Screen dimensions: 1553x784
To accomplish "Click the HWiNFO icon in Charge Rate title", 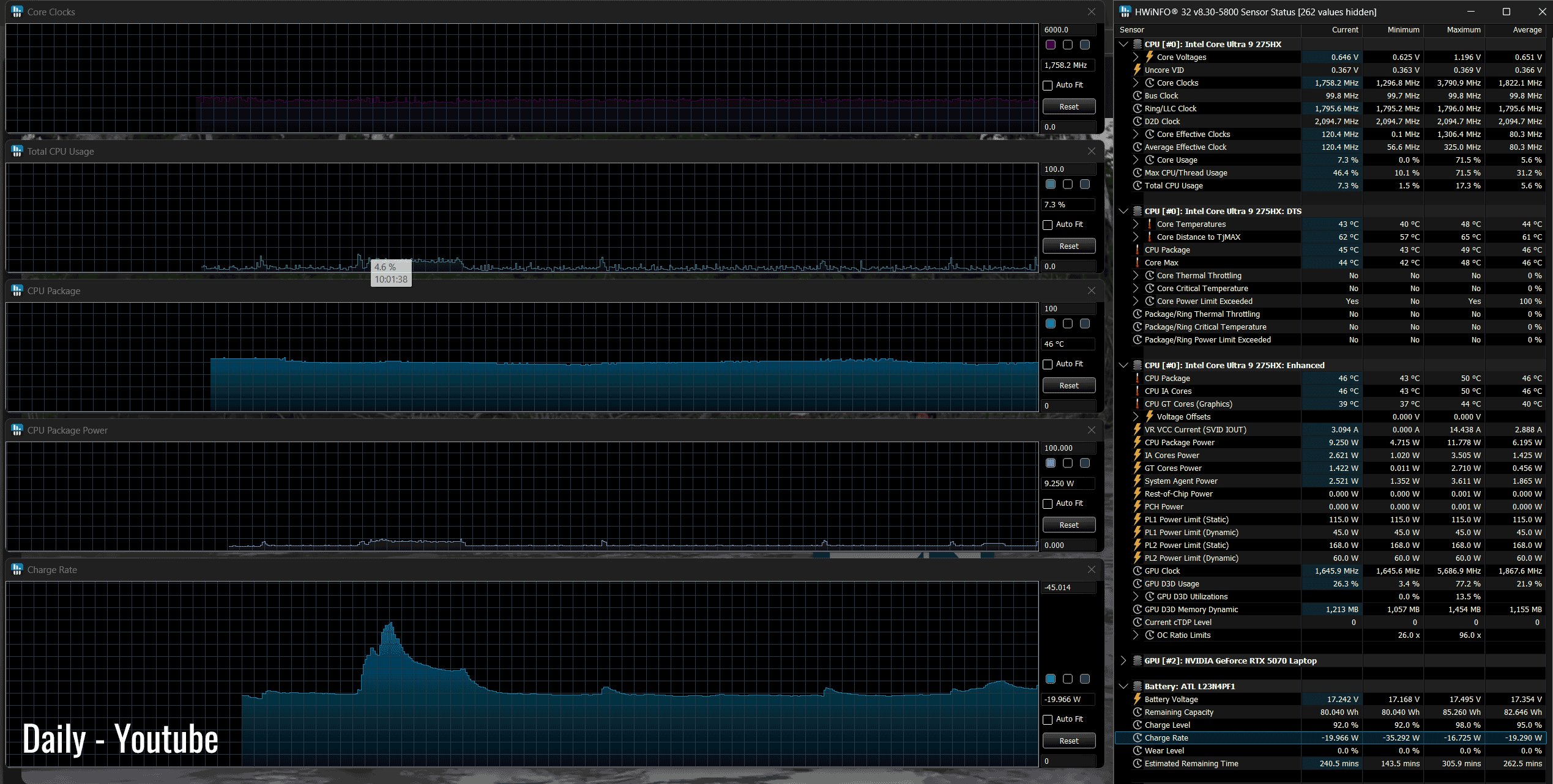I will (17, 569).
